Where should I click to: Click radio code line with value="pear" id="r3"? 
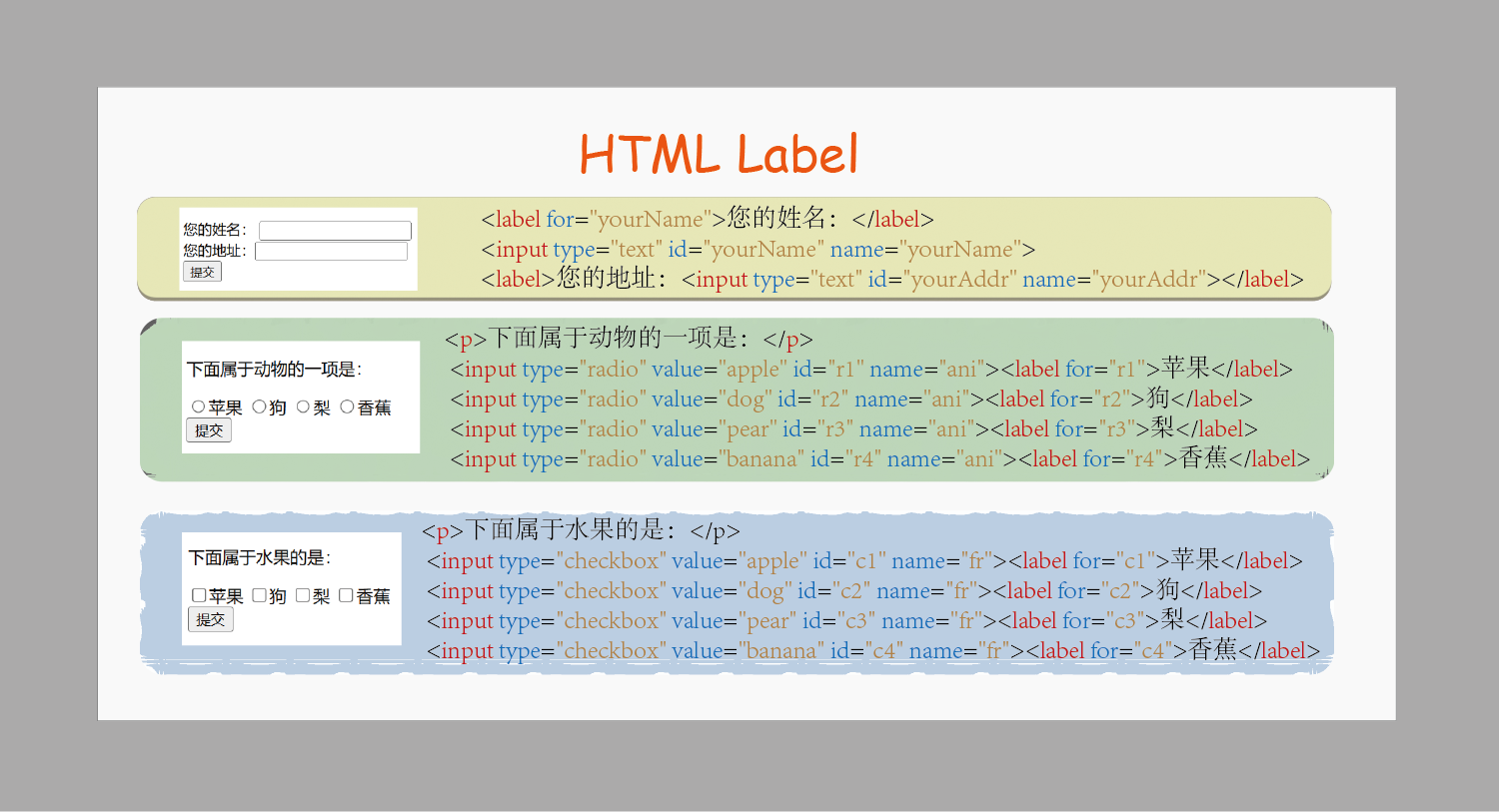[x=853, y=428]
